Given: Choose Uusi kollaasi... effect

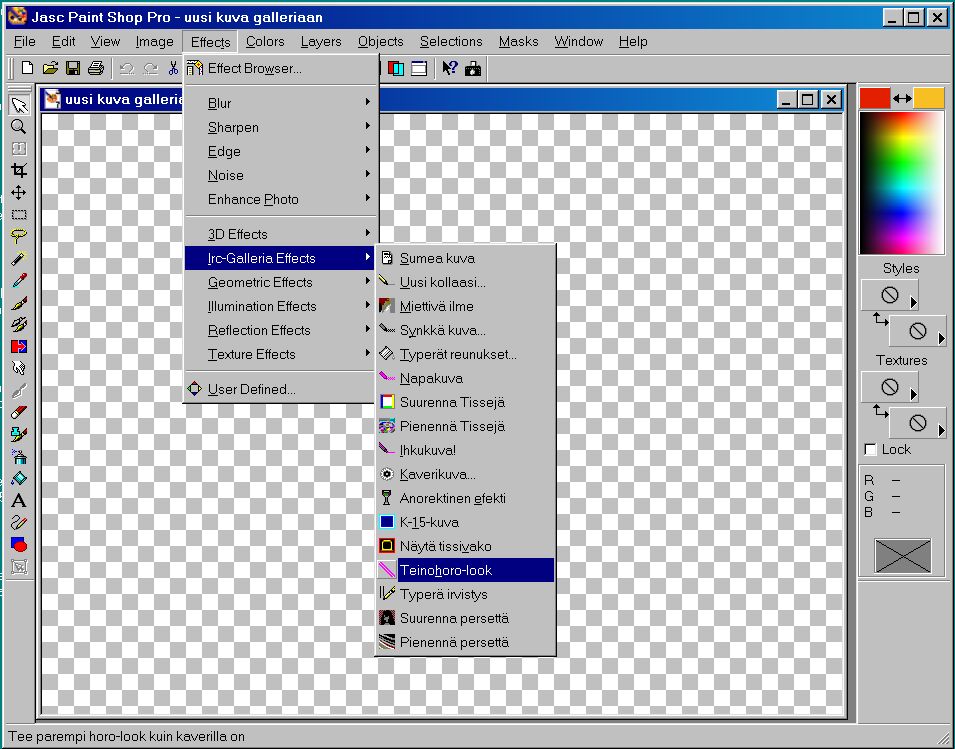Looking at the screenshot, I should (x=465, y=282).
